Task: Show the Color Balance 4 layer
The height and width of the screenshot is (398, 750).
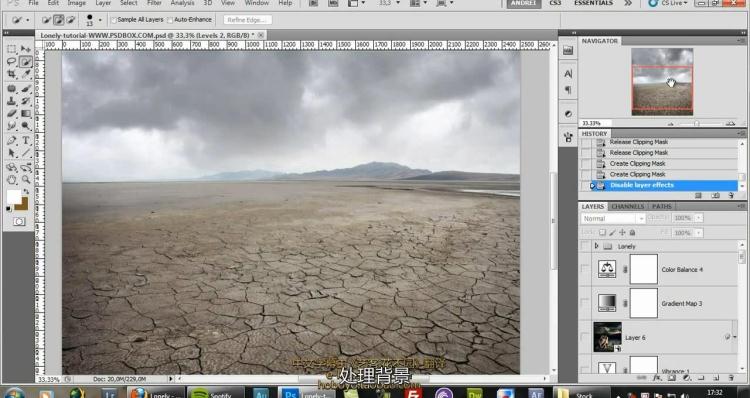Action: coord(585,269)
